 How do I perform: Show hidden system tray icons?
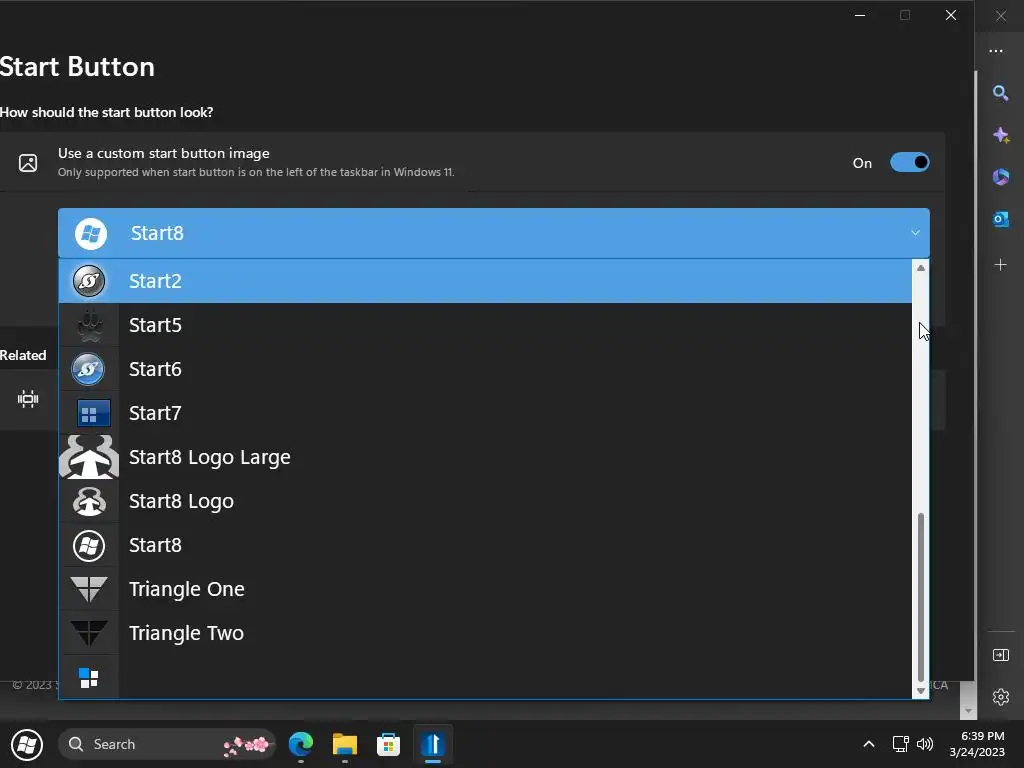coord(869,744)
